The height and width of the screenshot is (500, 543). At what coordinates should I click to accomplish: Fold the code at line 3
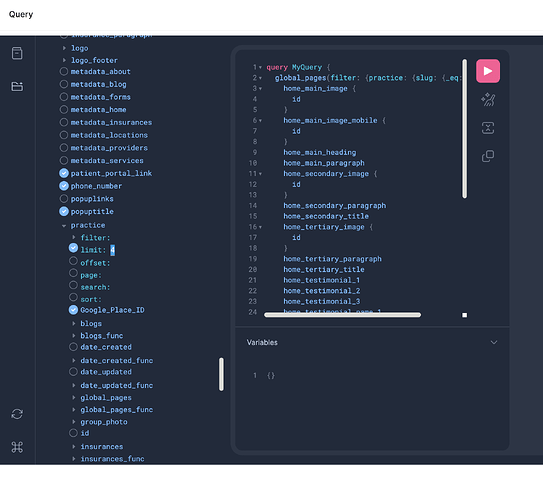click(260, 89)
